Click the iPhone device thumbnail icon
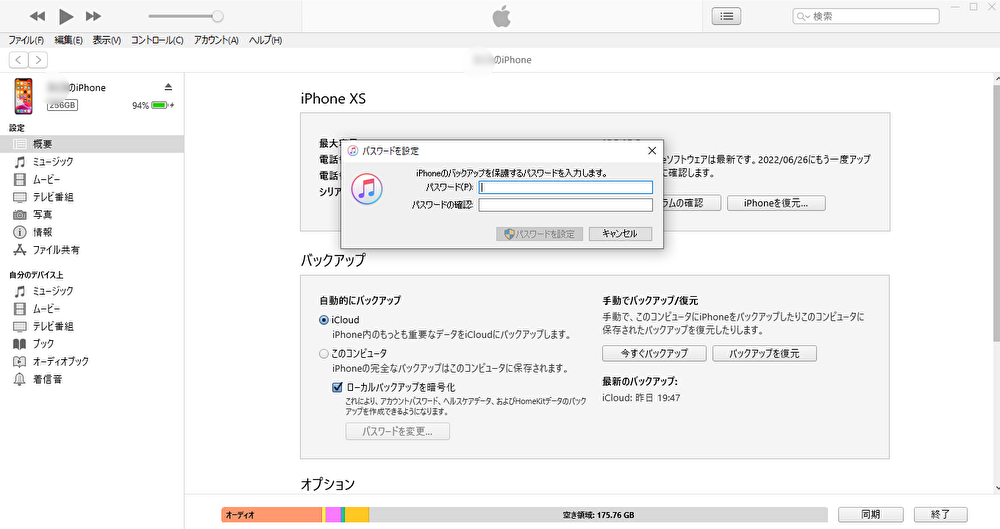1000x529 pixels. [24, 96]
